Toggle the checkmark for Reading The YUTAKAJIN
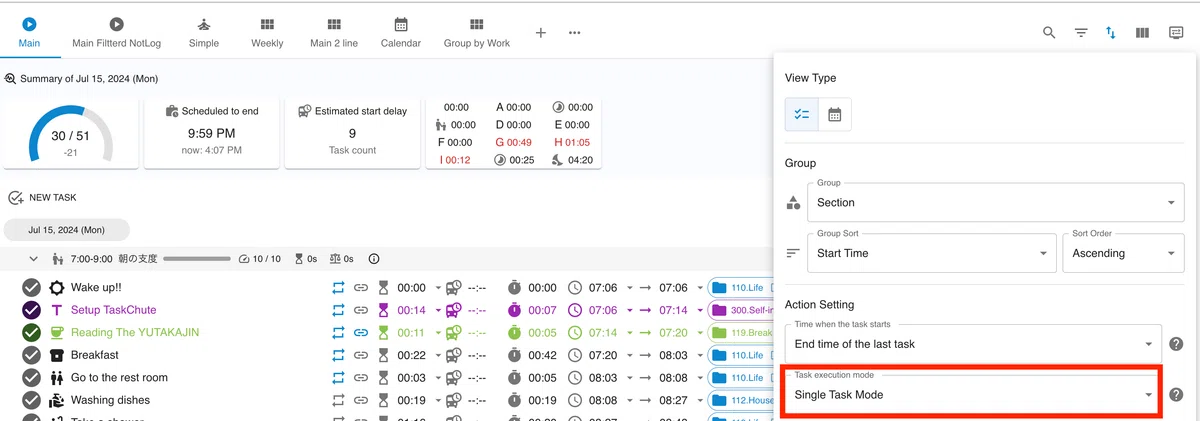1200x421 pixels. coord(31,332)
